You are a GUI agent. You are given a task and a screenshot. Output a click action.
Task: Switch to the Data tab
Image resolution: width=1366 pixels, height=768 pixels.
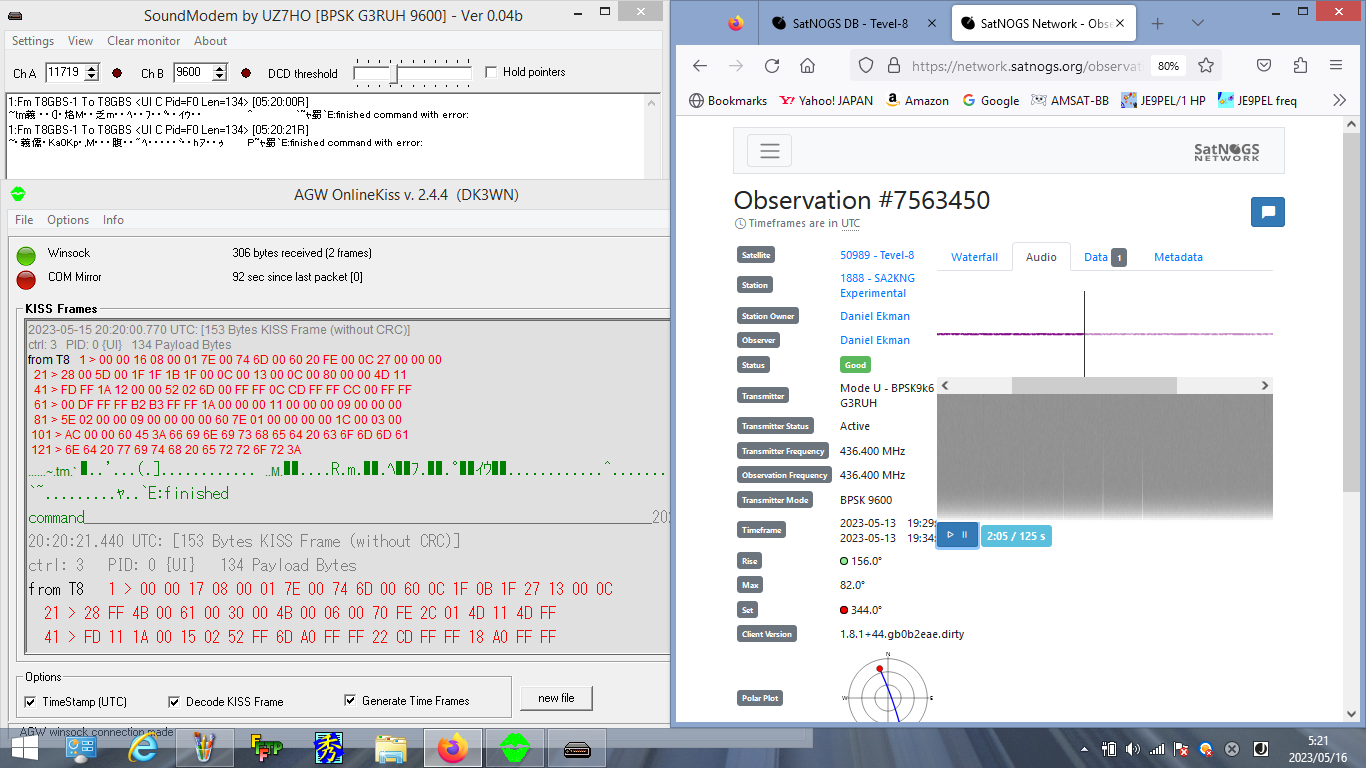tap(1105, 257)
